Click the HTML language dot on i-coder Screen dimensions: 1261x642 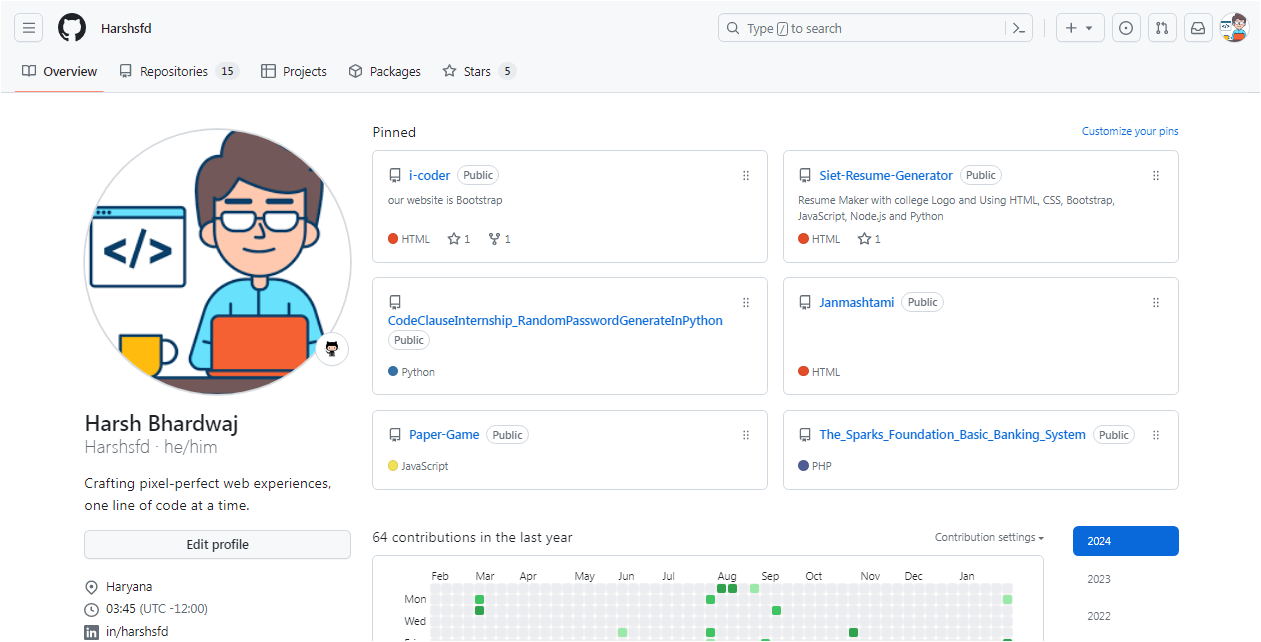coord(393,239)
